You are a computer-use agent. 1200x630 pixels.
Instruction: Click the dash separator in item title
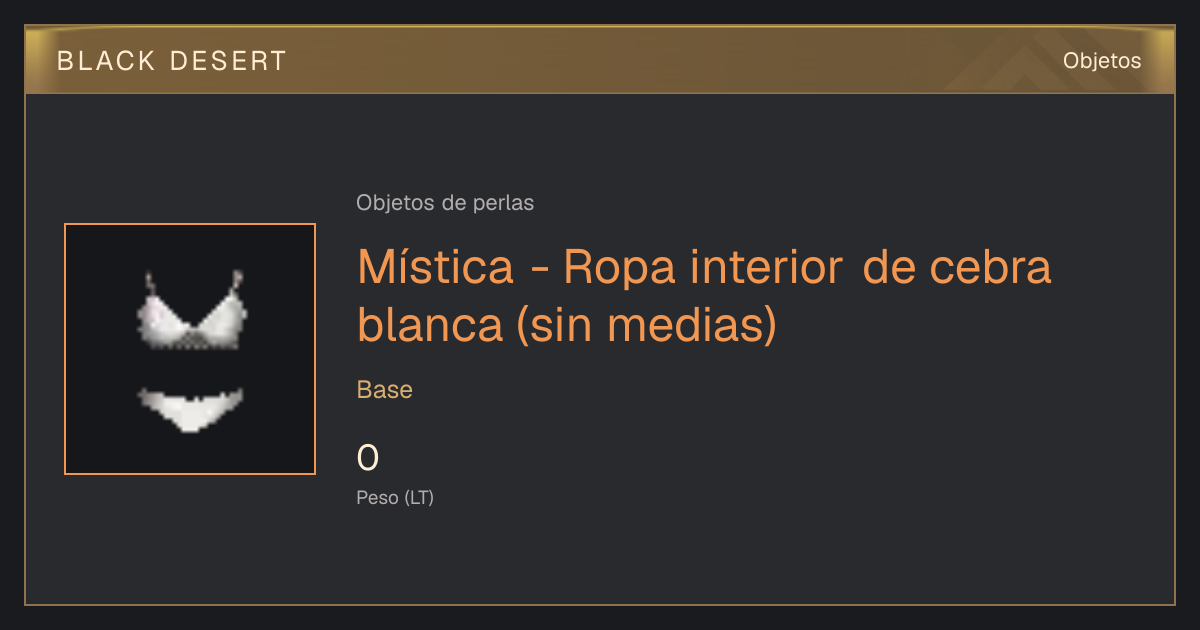coord(540,270)
